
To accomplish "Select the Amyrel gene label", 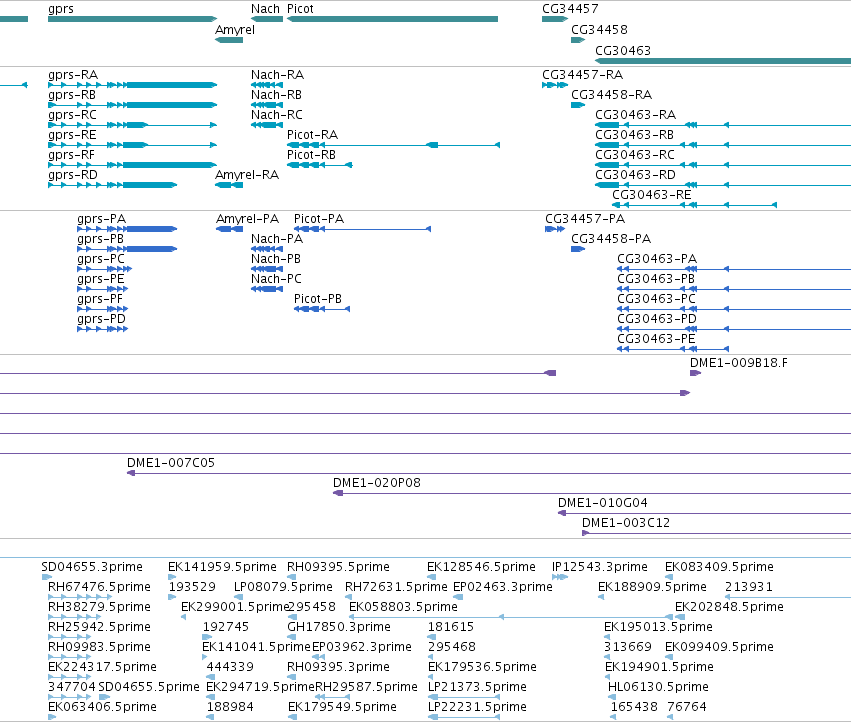I will point(234,30).
